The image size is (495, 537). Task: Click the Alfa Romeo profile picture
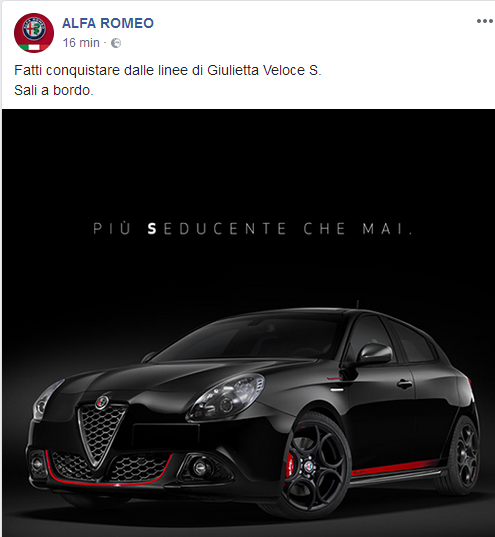pyautogui.click(x=34, y=33)
